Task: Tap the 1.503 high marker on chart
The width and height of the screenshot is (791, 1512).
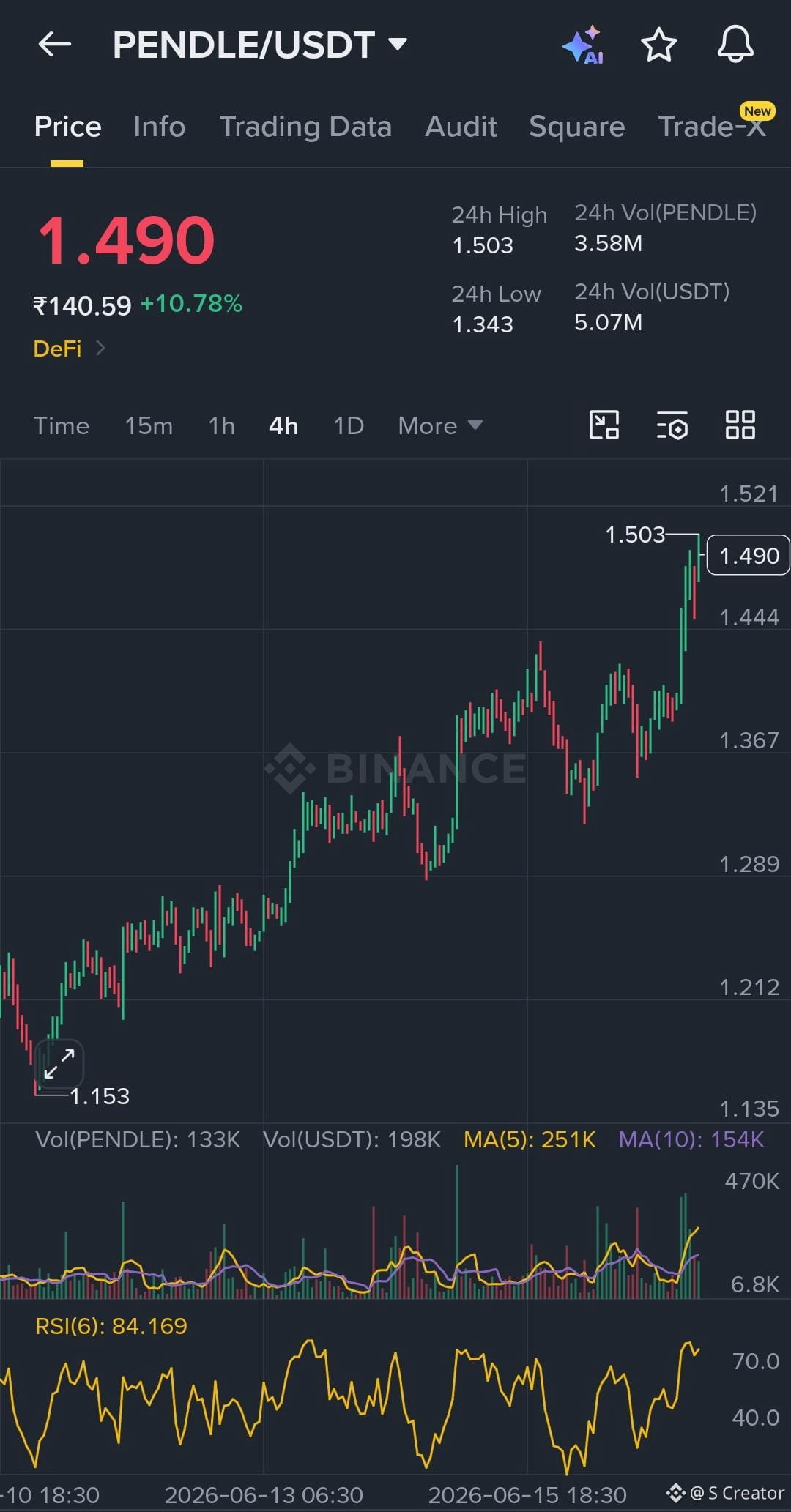Action: pos(635,535)
